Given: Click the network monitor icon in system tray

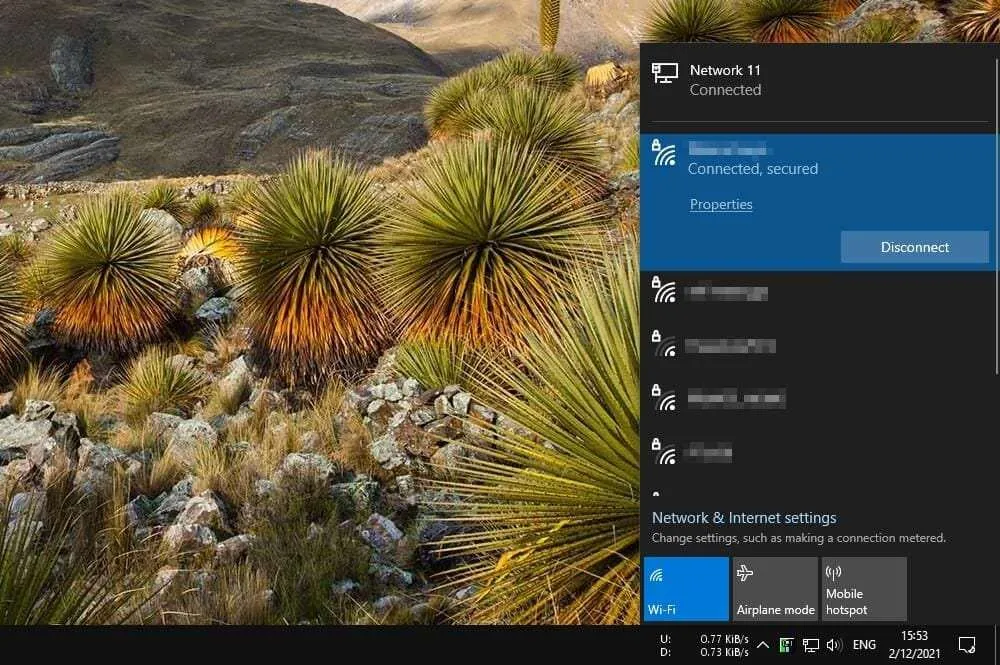Looking at the screenshot, I should pos(811,645).
